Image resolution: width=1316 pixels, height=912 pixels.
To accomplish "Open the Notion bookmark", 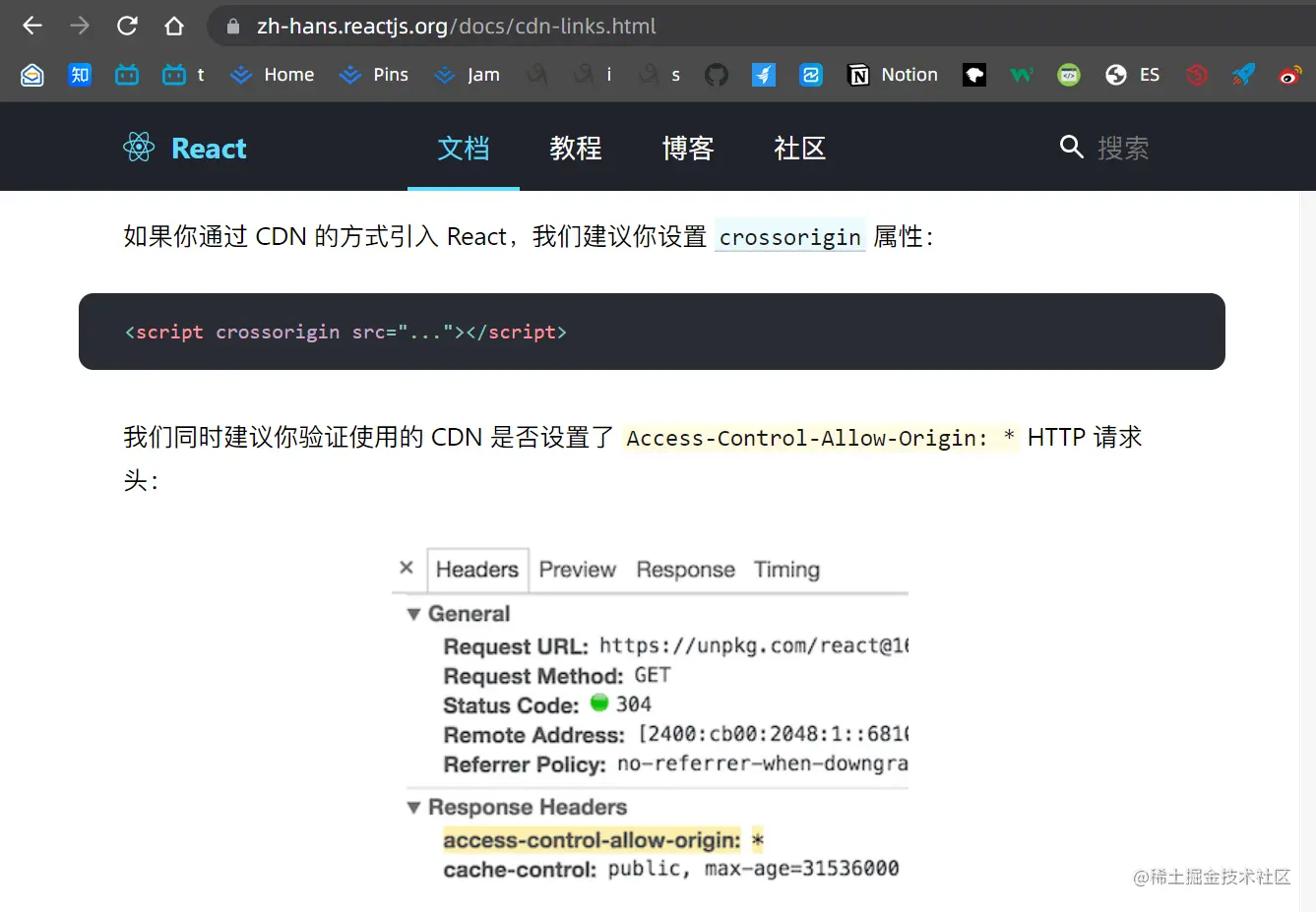I will pos(893,75).
